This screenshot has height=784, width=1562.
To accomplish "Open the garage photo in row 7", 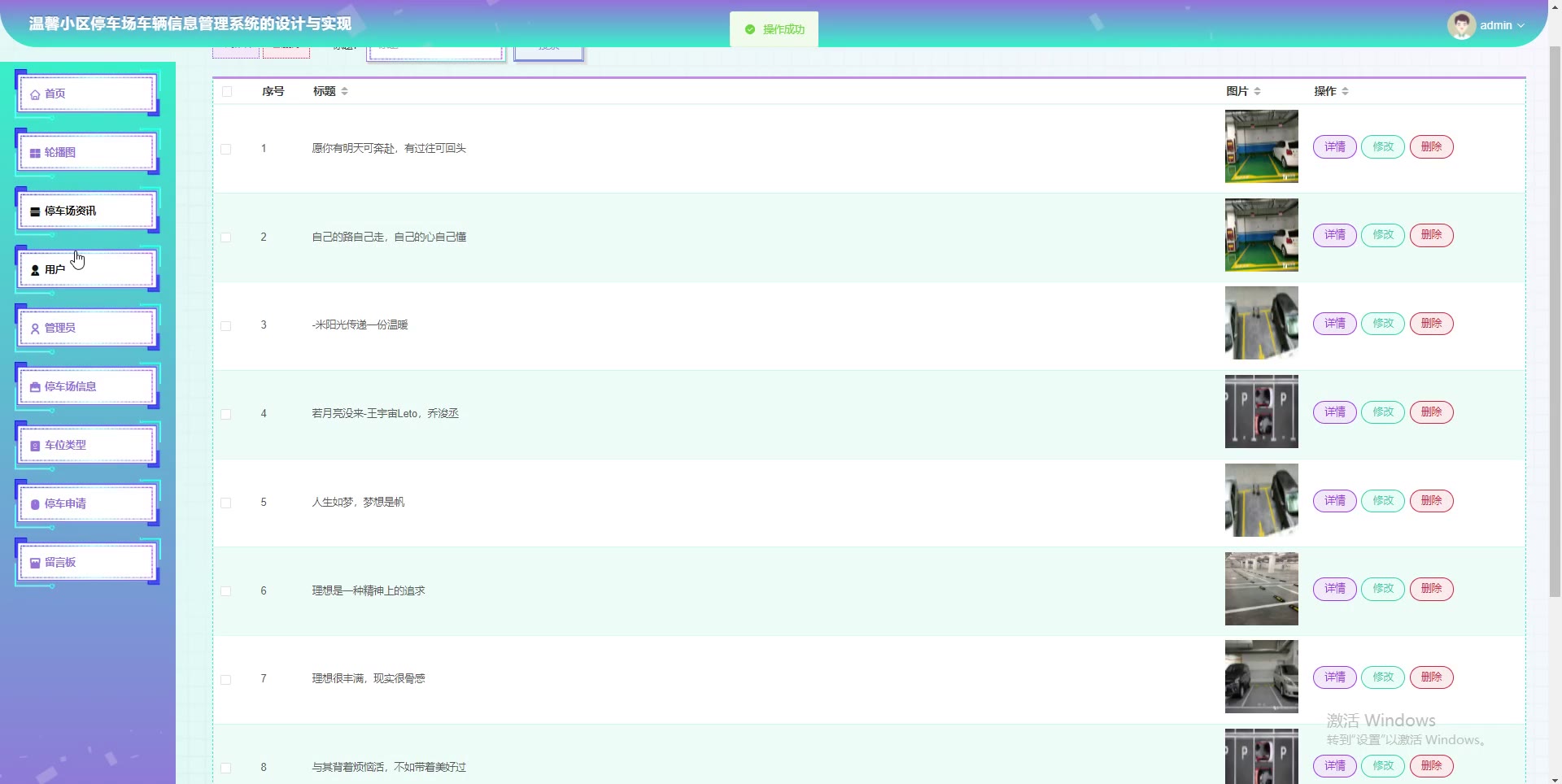I will [1262, 677].
